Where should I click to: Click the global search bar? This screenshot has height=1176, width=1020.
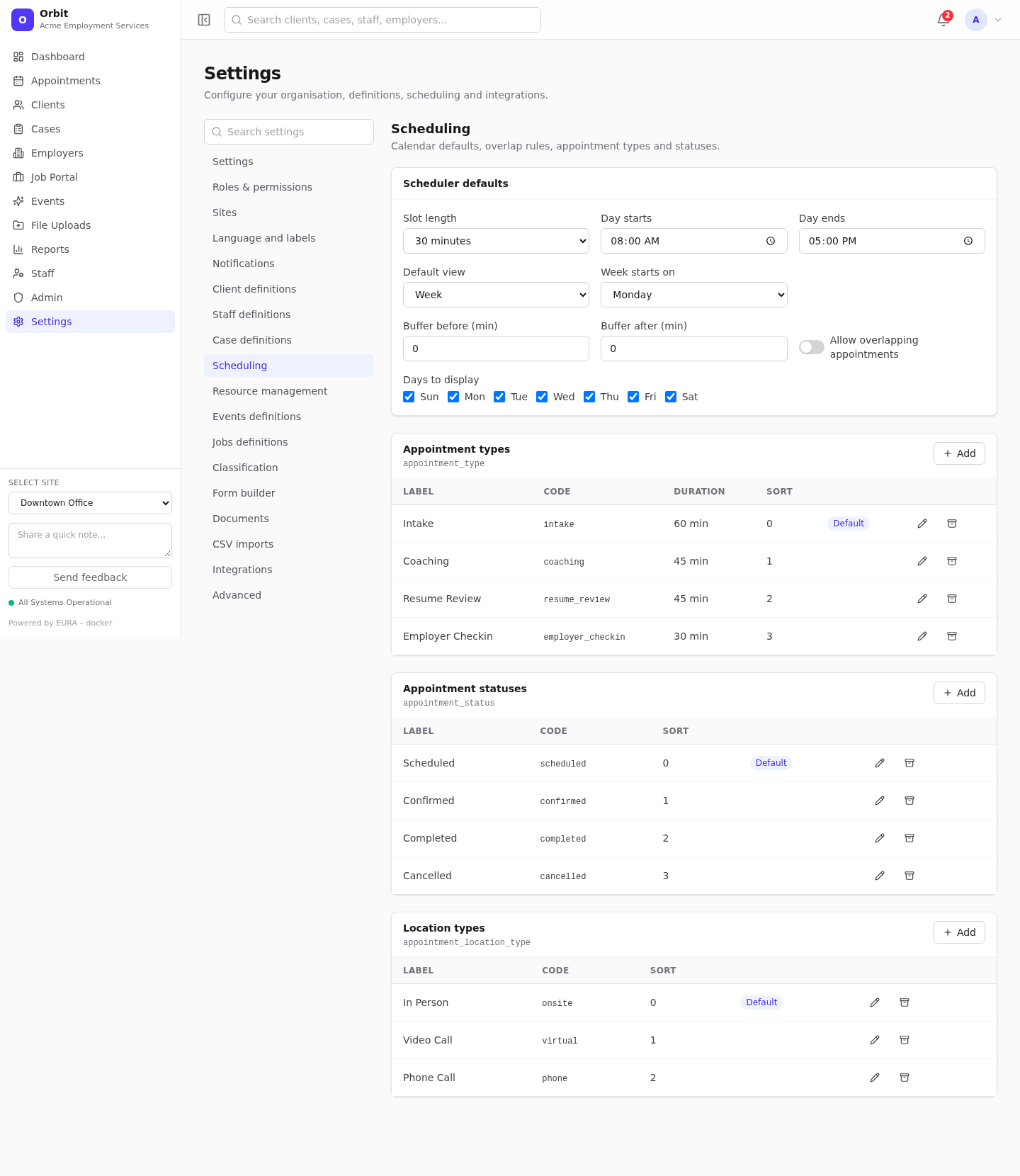click(382, 20)
